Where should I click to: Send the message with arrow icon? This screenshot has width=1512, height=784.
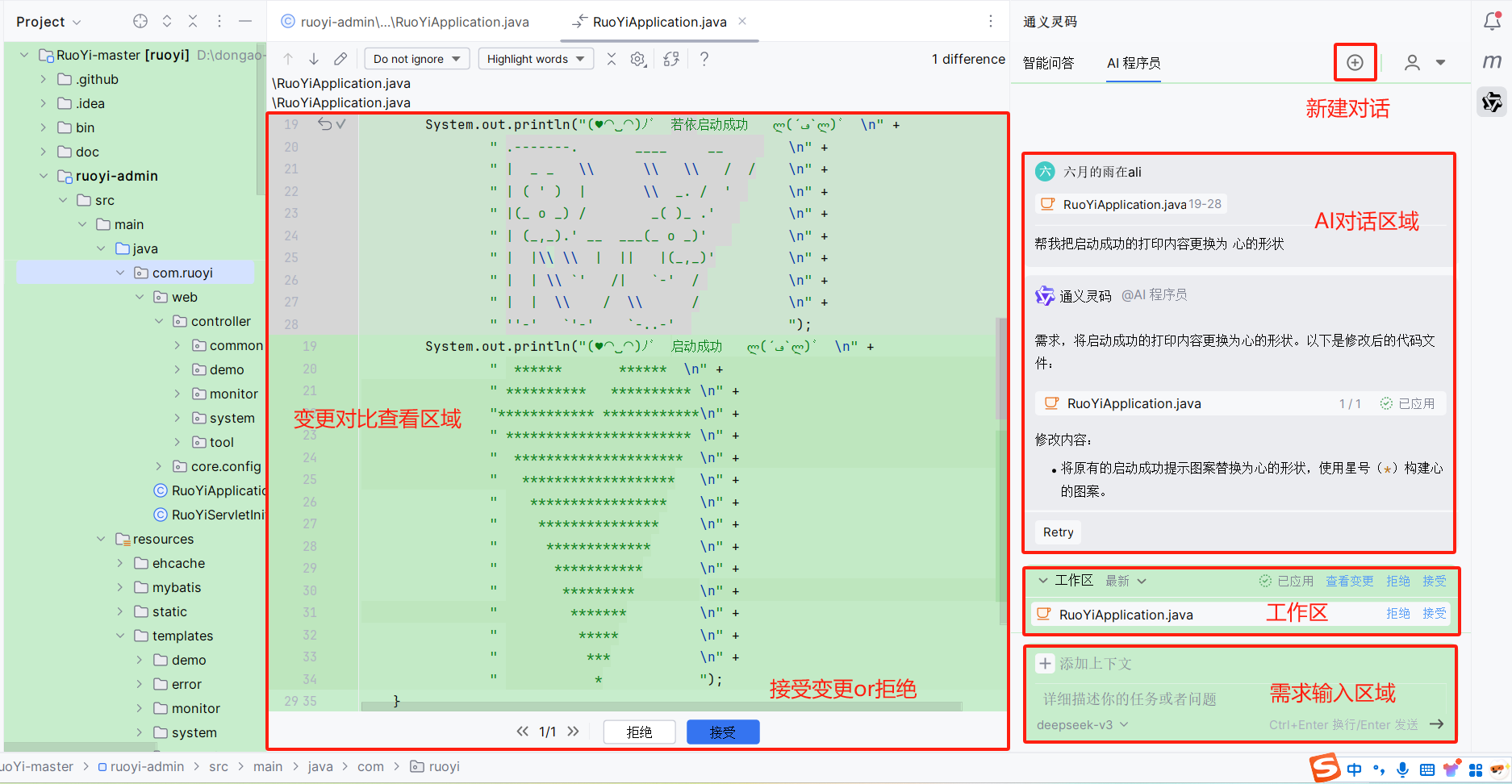click(x=1437, y=724)
